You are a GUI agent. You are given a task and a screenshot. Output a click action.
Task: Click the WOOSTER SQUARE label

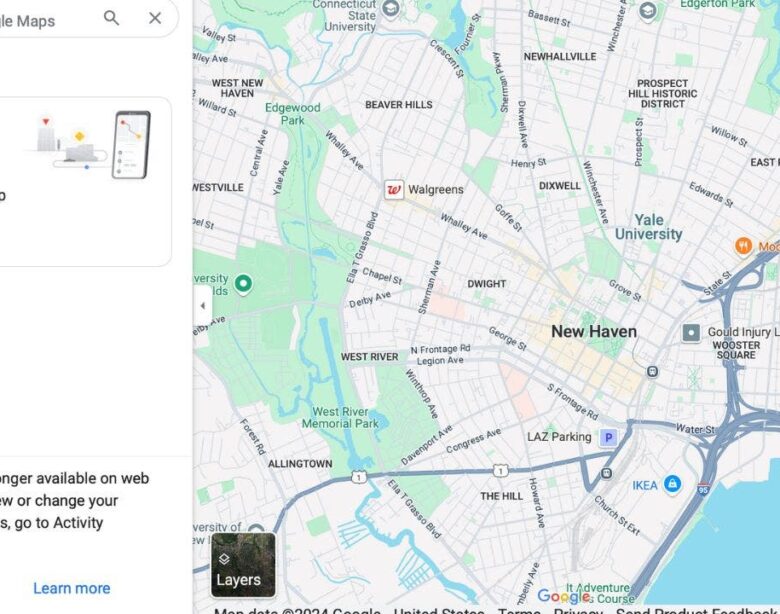(736, 350)
